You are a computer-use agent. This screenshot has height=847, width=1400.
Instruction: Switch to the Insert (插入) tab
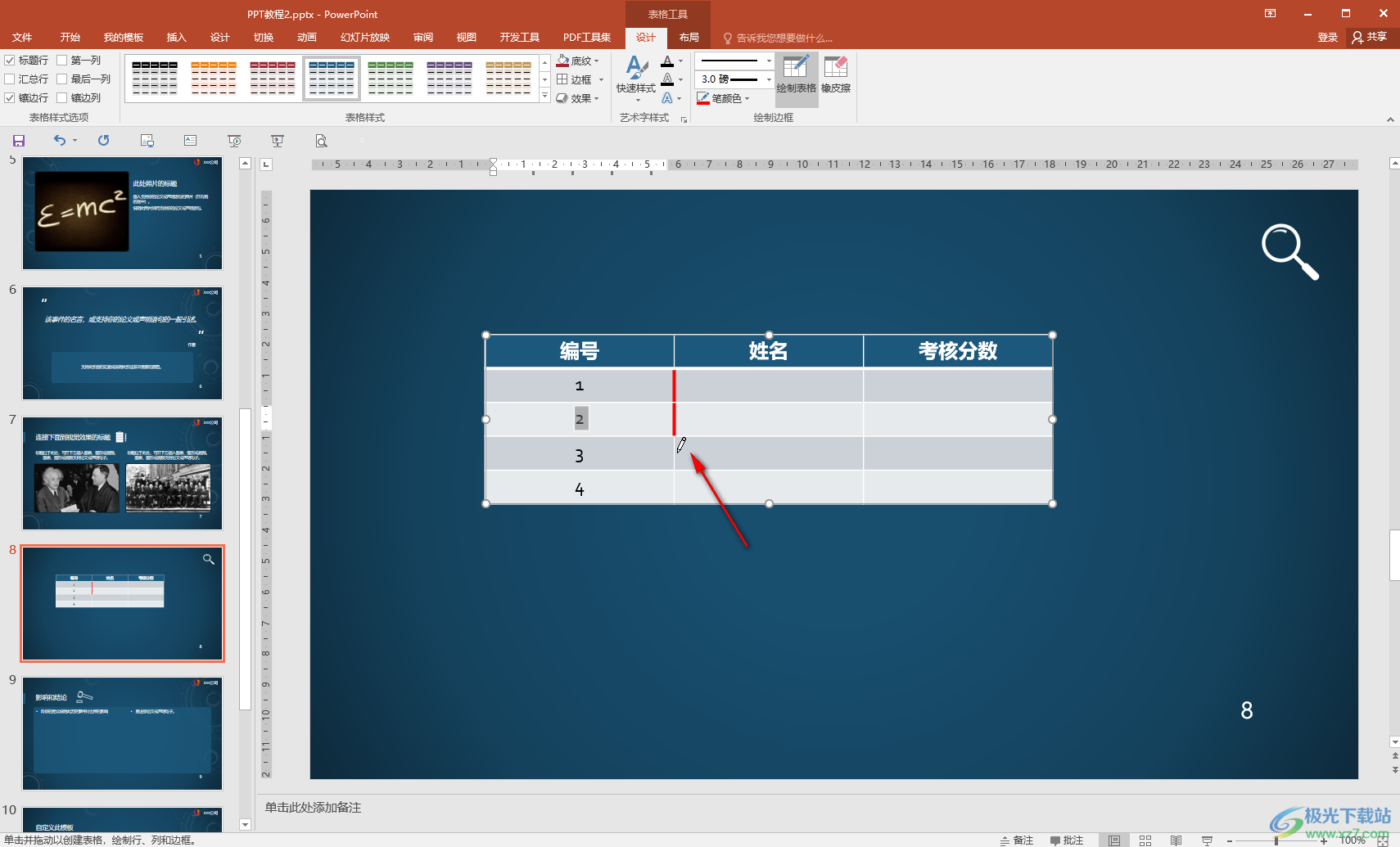[x=176, y=38]
